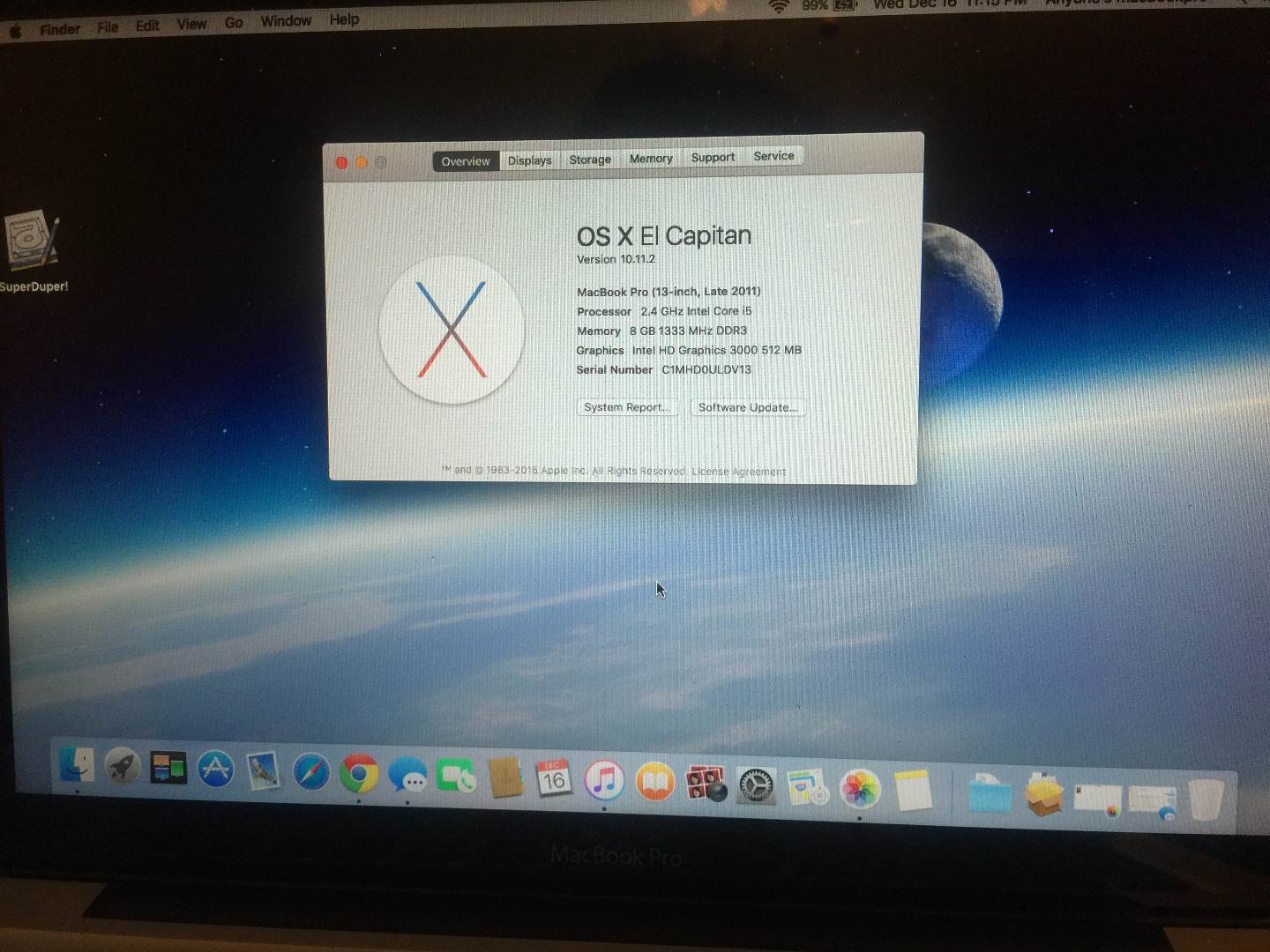
Task: Launch Launchpad rocket icon in Dock
Action: 123,766
